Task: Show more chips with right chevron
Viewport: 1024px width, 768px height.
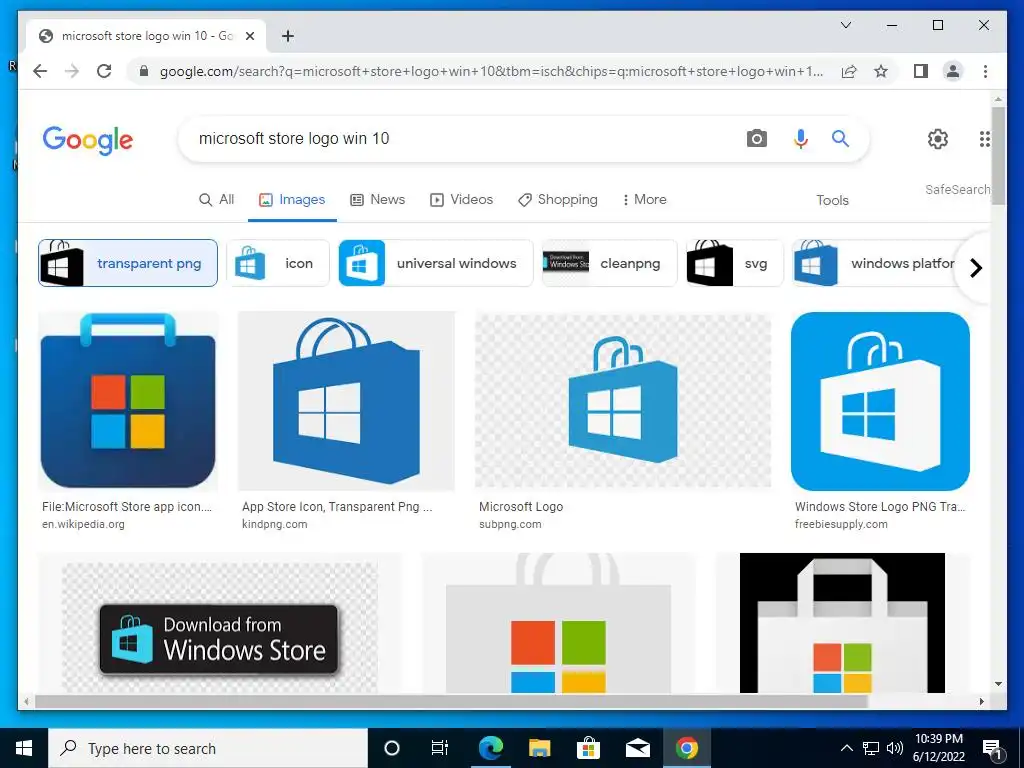Action: click(976, 268)
